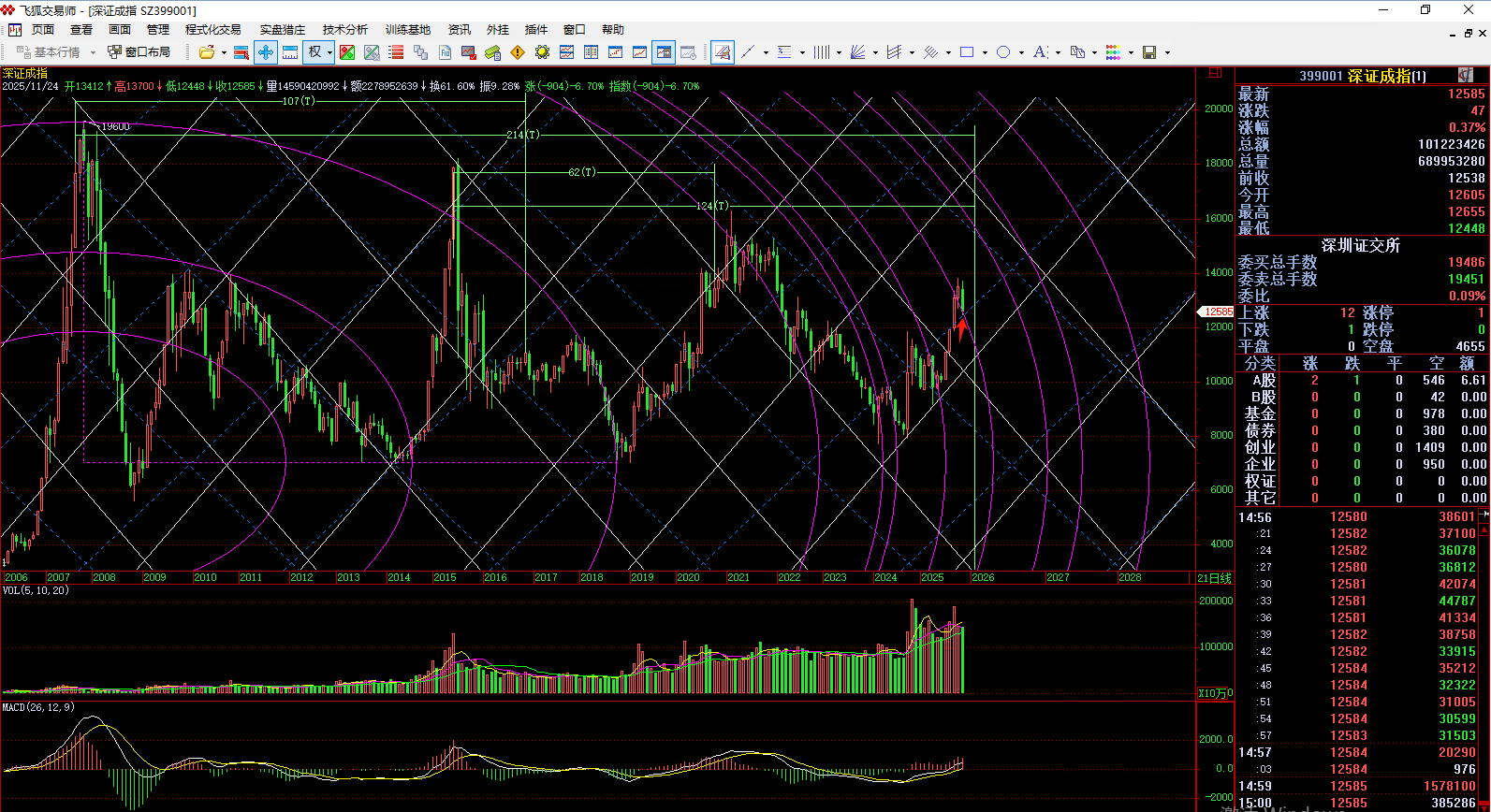This screenshot has height=812, width=1491.
Task: Open the 技术分析 menu
Action: point(345,30)
